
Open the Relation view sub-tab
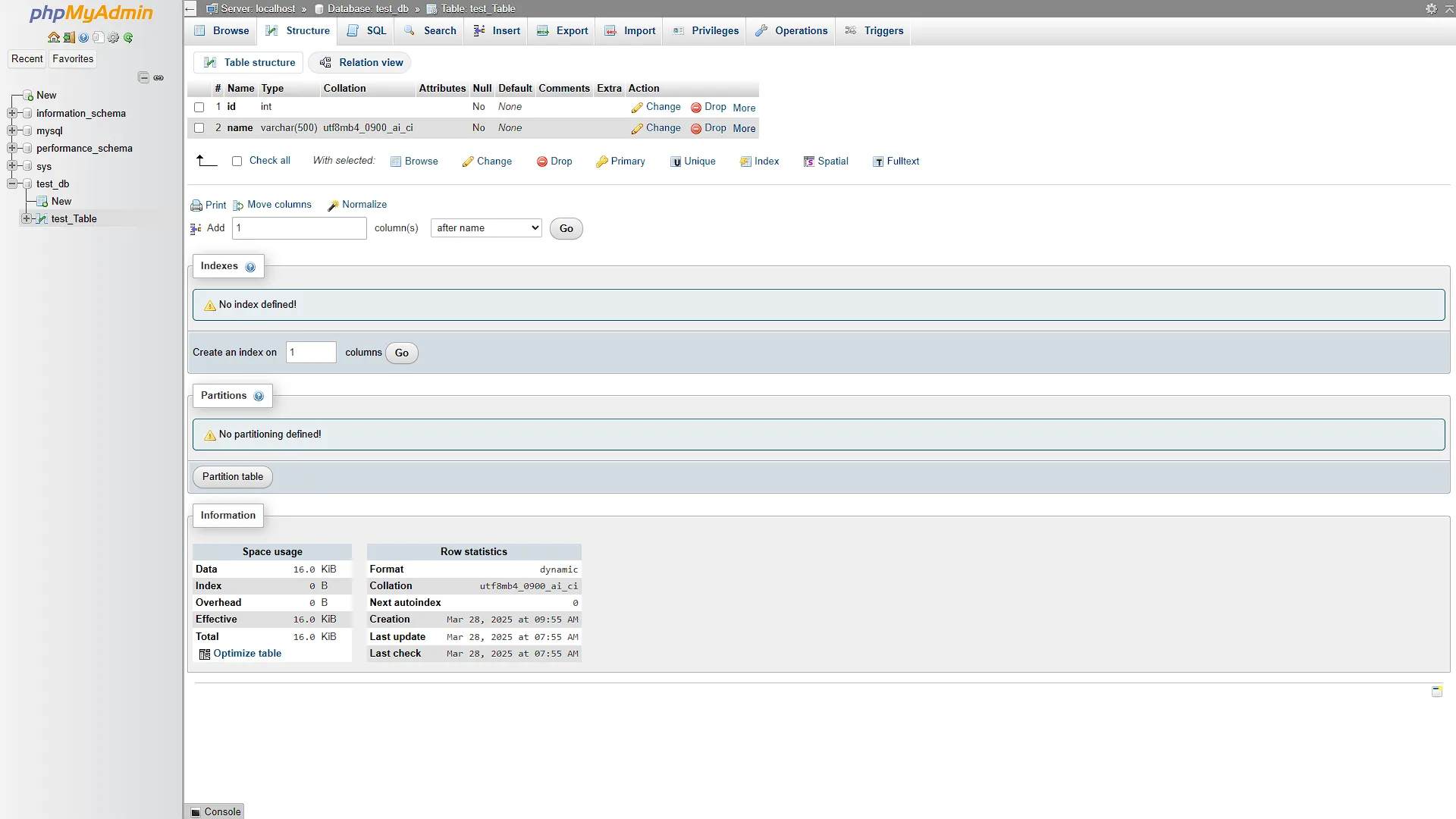click(361, 63)
